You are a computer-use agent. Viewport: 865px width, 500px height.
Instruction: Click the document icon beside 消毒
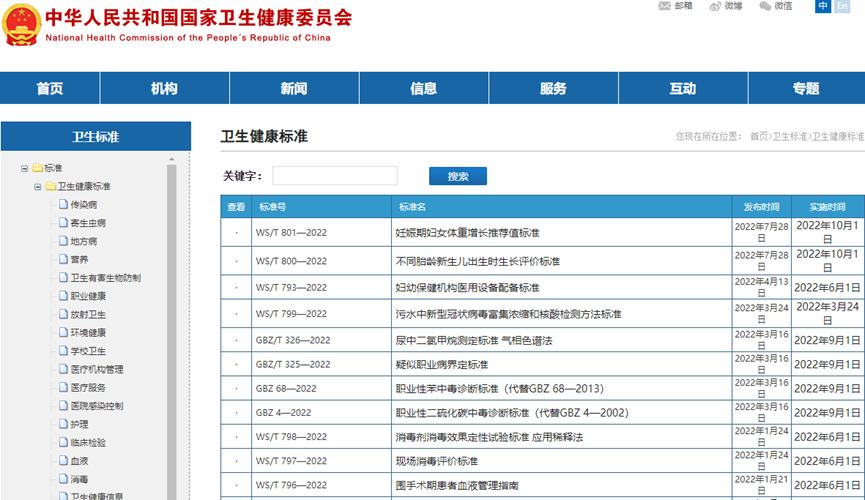click(x=63, y=478)
